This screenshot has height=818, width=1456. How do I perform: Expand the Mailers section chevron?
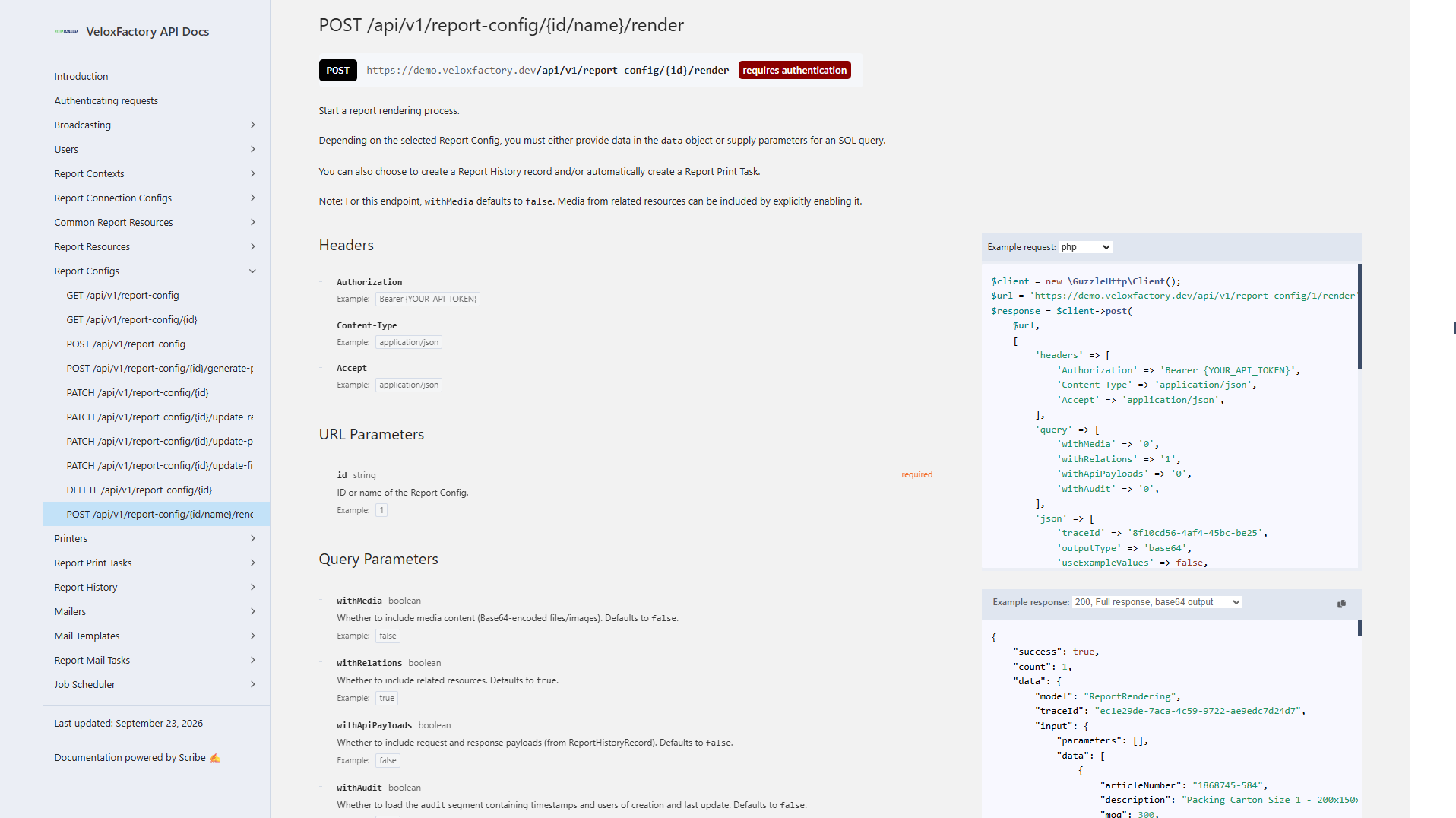click(x=253, y=611)
